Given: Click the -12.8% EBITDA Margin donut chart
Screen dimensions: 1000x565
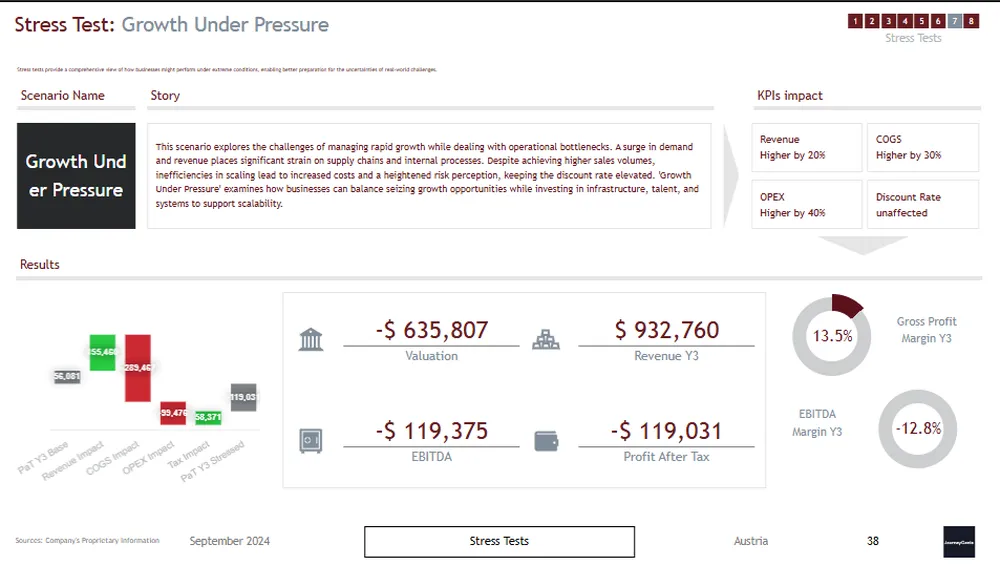Looking at the screenshot, I should [x=917, y=429].
